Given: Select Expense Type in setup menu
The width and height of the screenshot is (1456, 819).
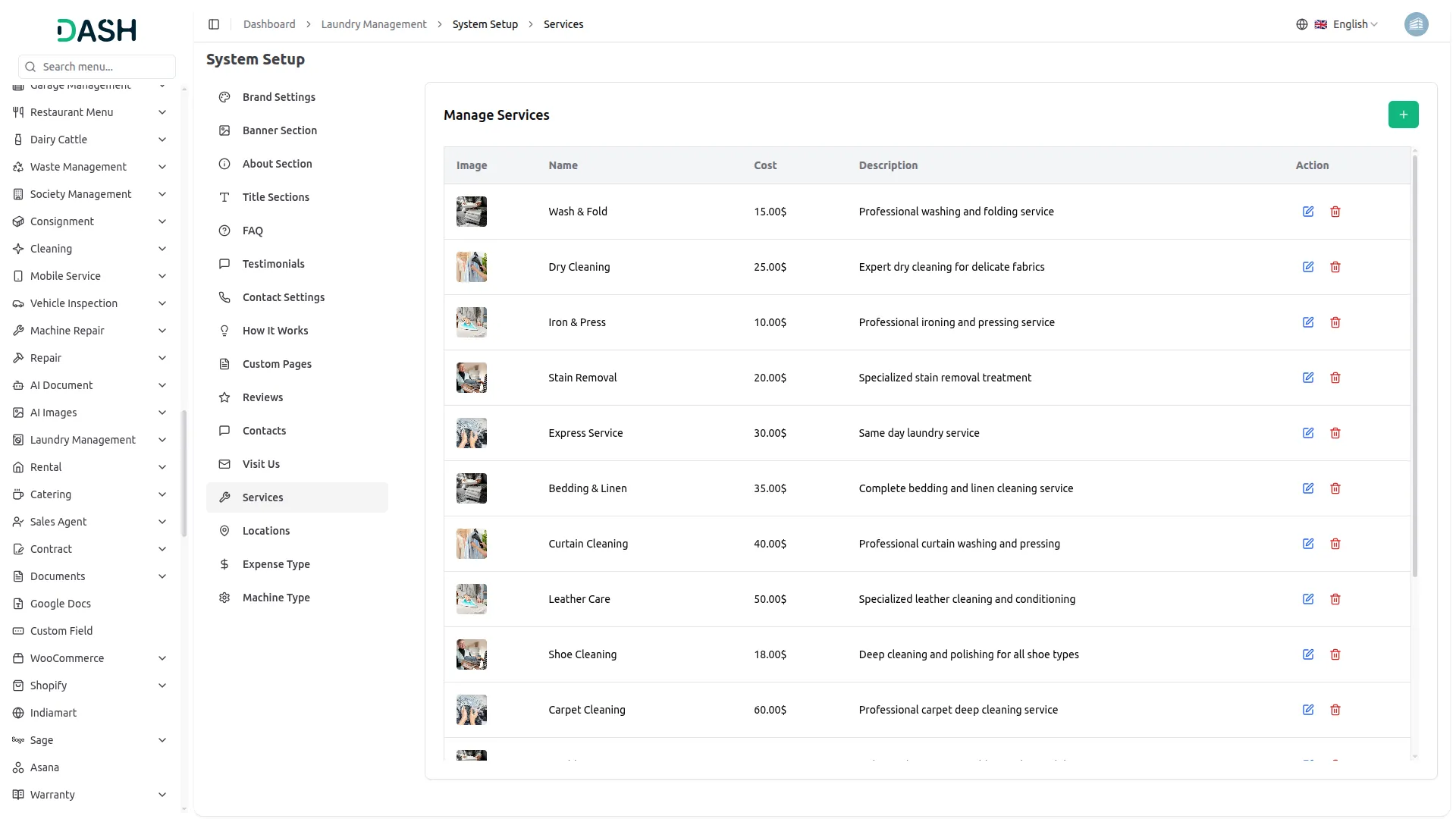Looking at the screenshot, I should 297,564.
